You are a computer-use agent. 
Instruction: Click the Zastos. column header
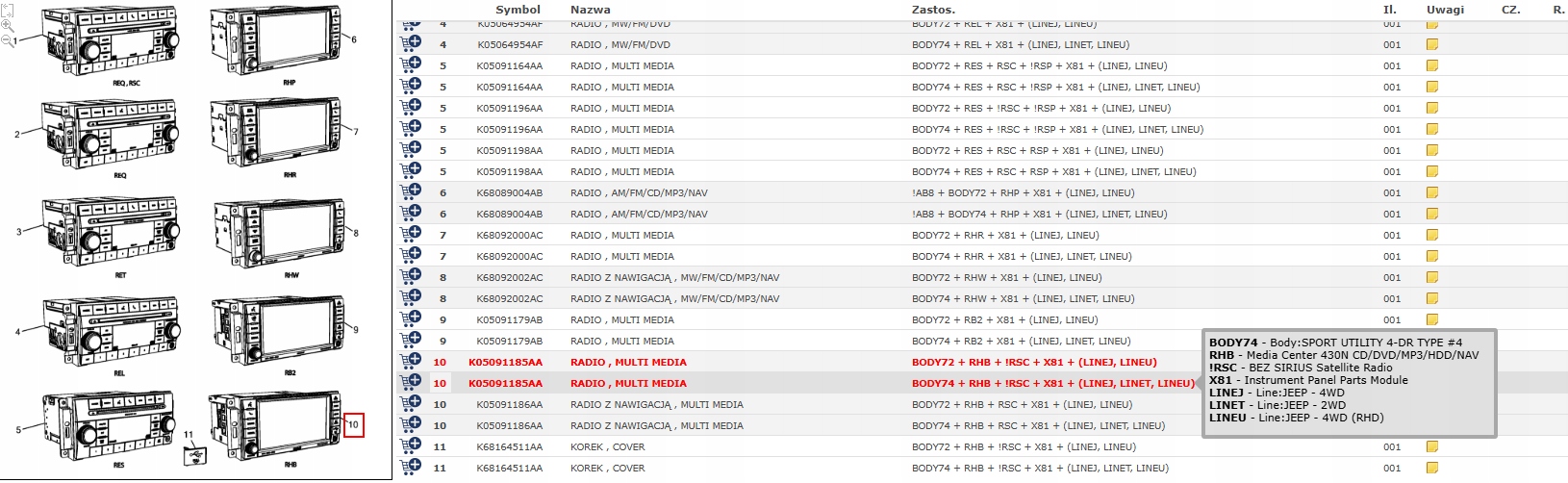tap(932, 10)
